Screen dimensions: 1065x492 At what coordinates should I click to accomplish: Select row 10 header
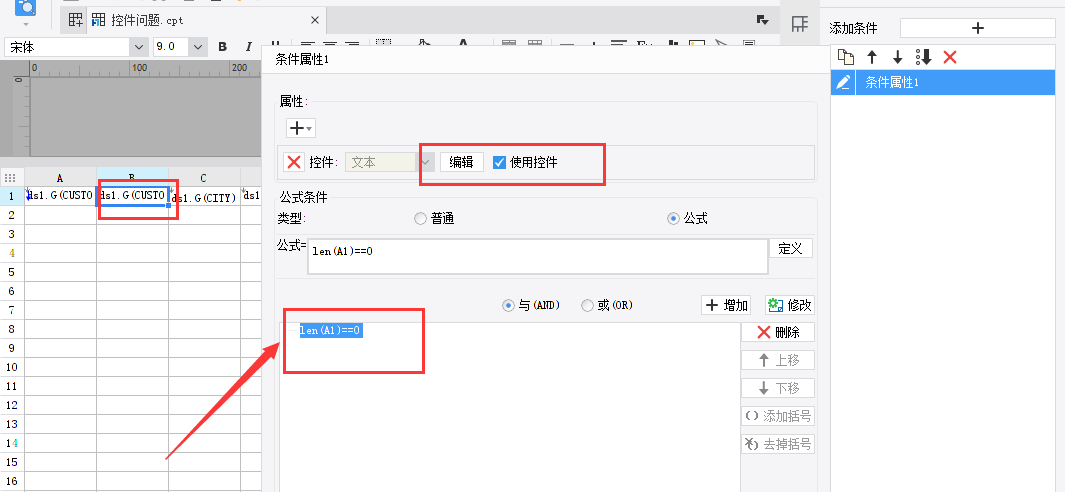[12, 367]
